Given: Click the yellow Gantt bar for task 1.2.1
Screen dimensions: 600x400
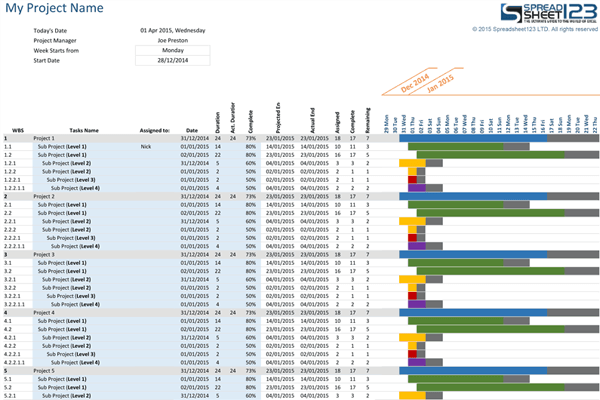Looking at the screenshot, I should pos(411,162).
